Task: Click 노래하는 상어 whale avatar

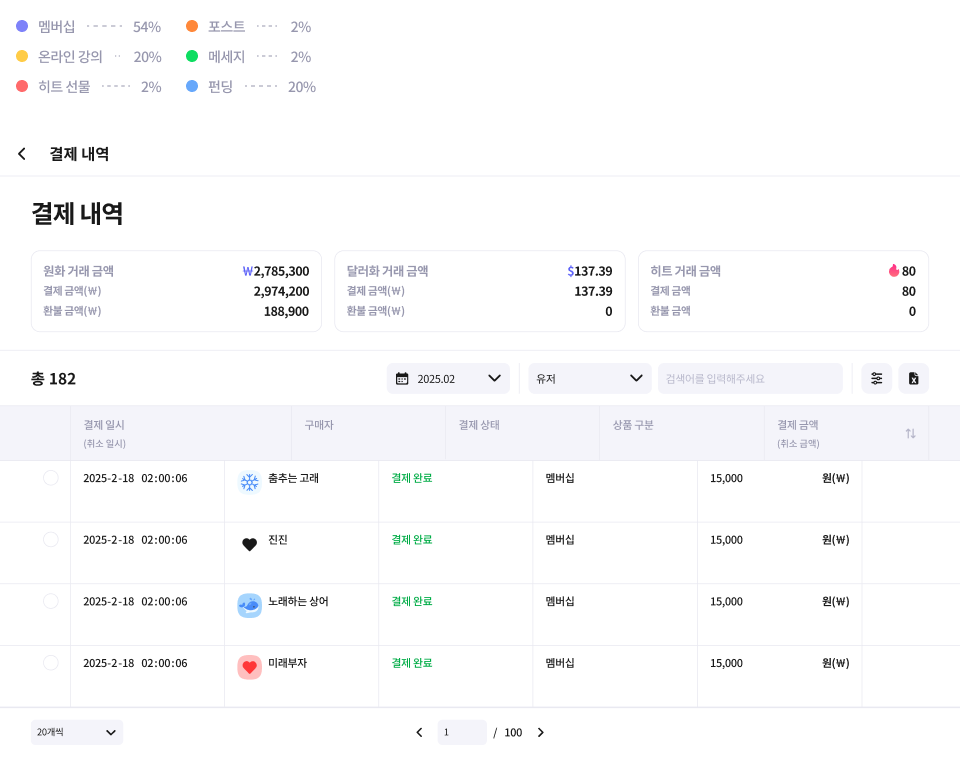Action: [x=249, y=605]
